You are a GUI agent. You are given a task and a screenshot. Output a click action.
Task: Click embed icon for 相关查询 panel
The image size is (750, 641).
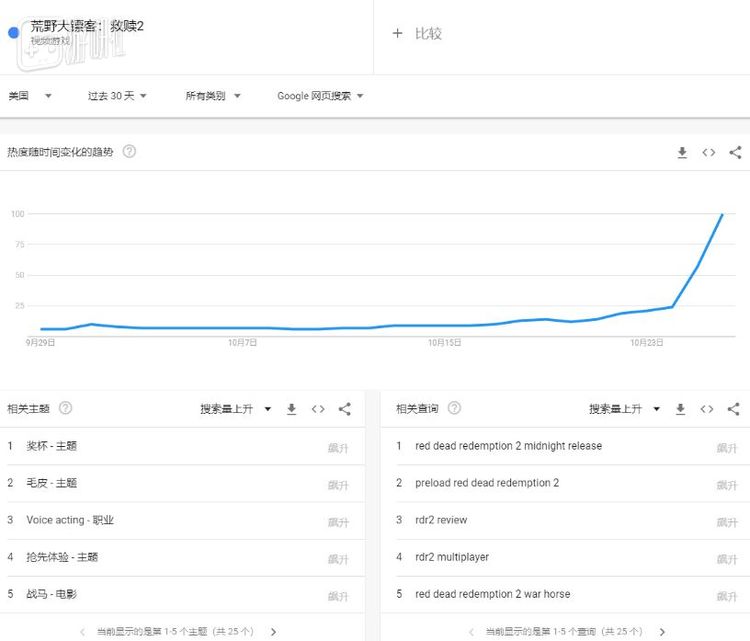[707, 409]
